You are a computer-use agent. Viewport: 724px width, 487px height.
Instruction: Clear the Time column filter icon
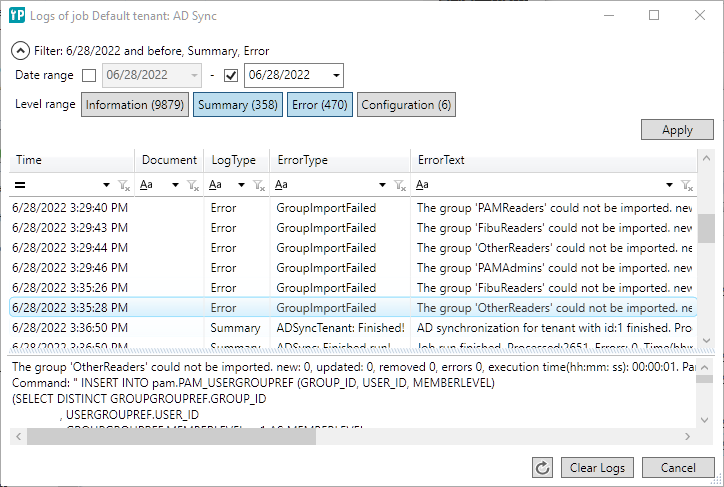point(124,185)
